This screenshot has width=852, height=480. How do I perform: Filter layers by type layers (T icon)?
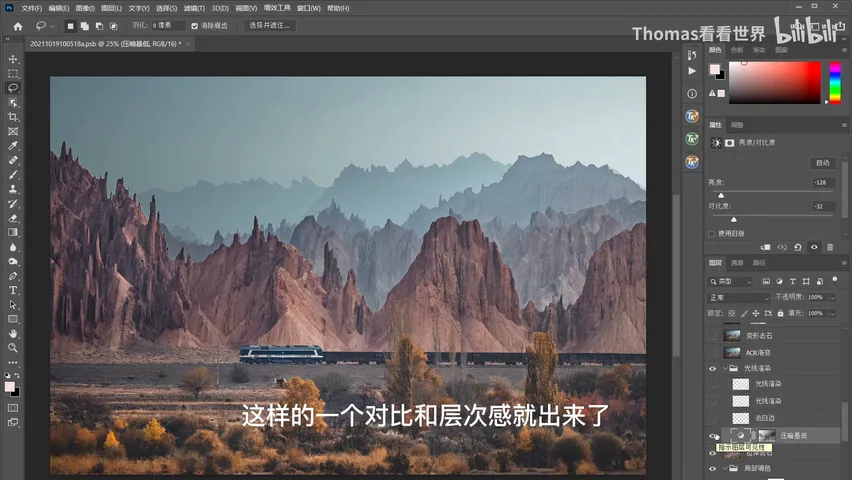(x=793, y=281)
